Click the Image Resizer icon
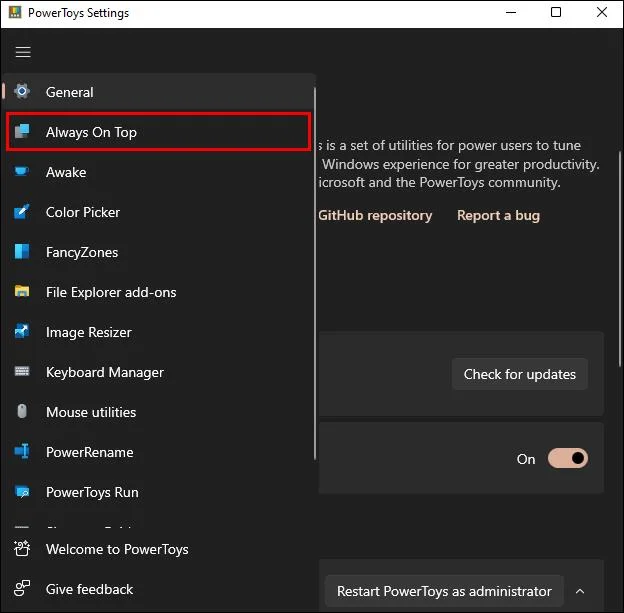624x613 pixels. point(21,331)
